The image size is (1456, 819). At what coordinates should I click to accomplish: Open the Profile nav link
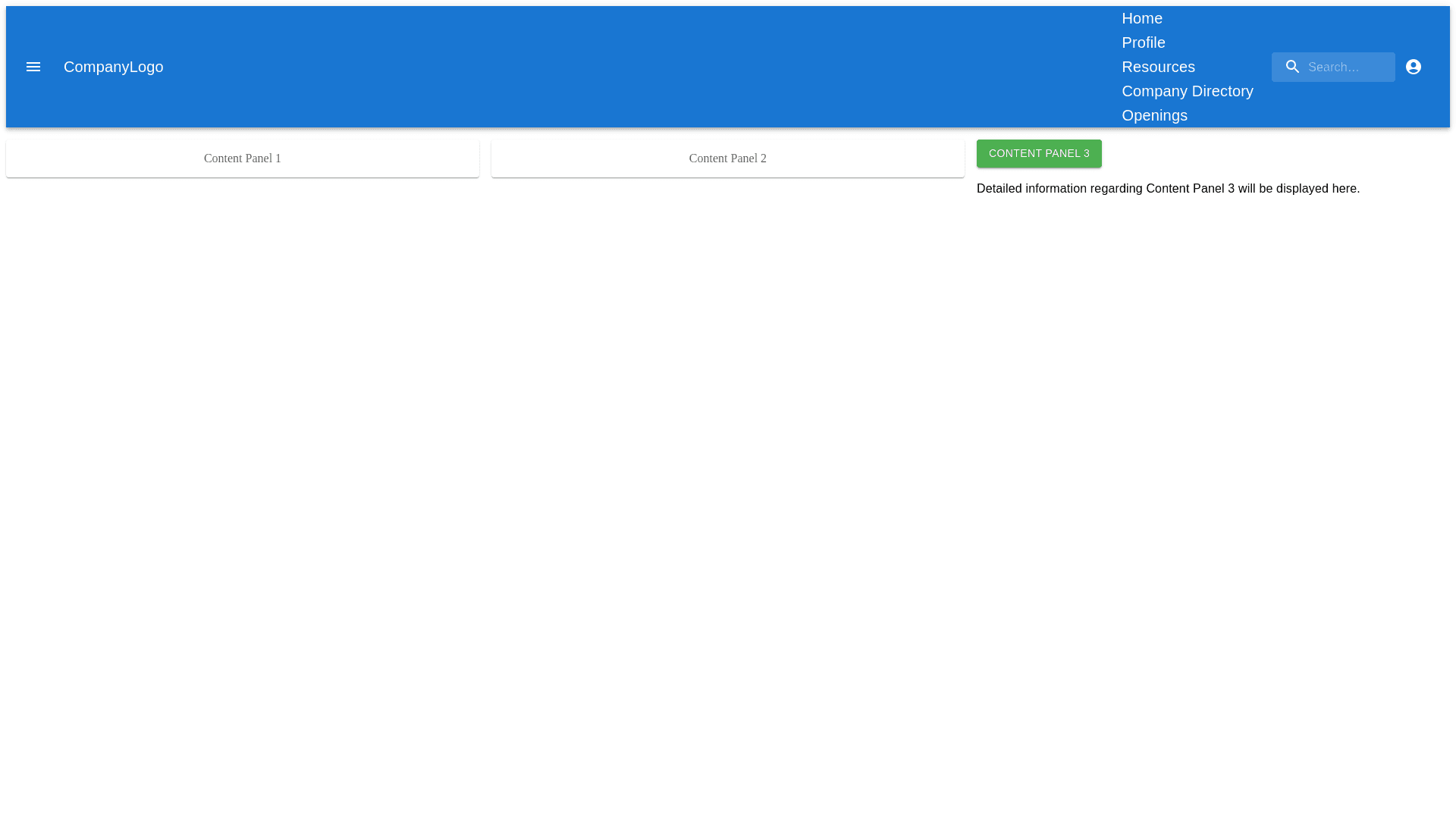click(x=1143, y=42)
